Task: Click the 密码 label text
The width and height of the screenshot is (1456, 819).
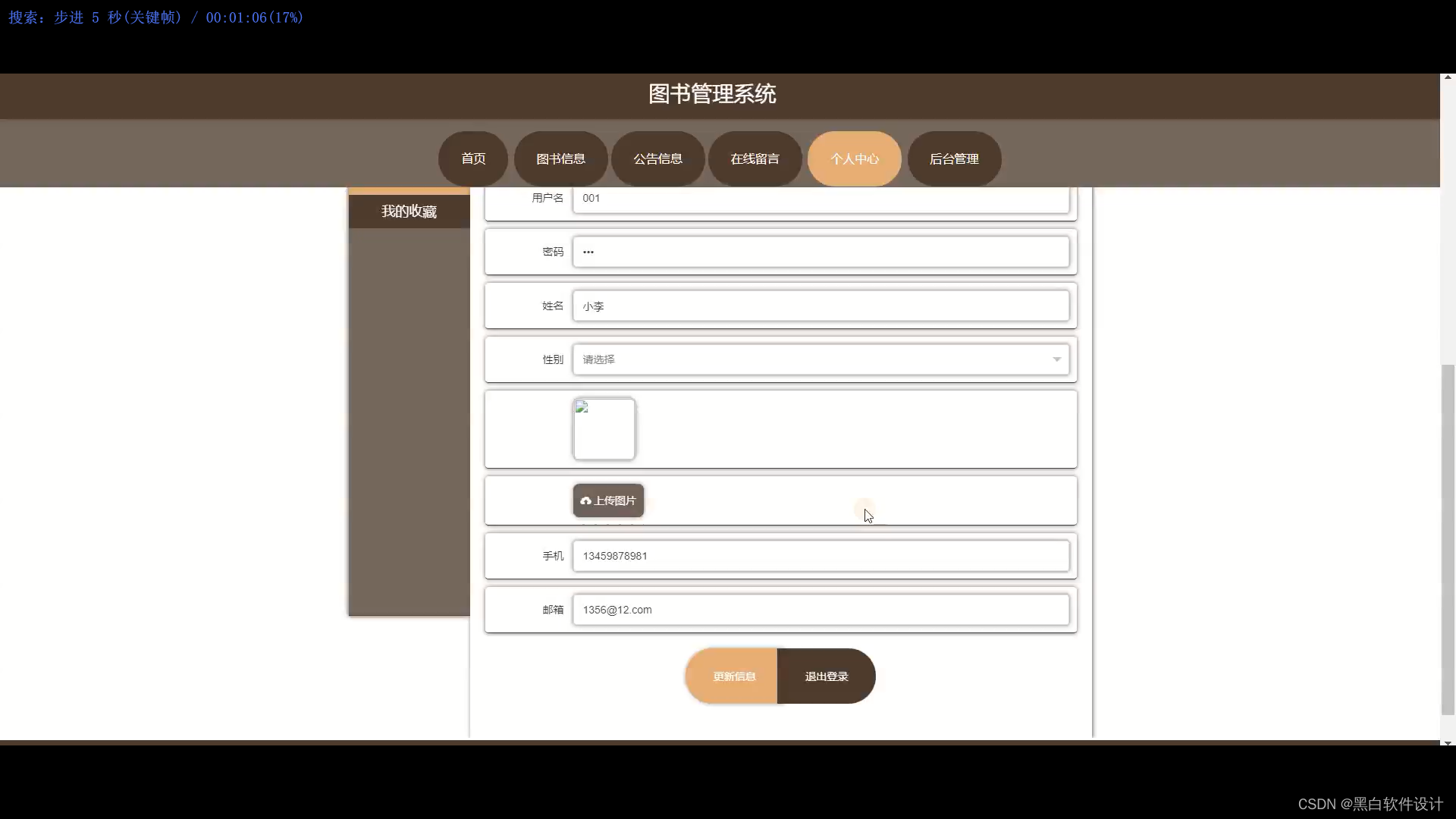Action: click(553, 252)
